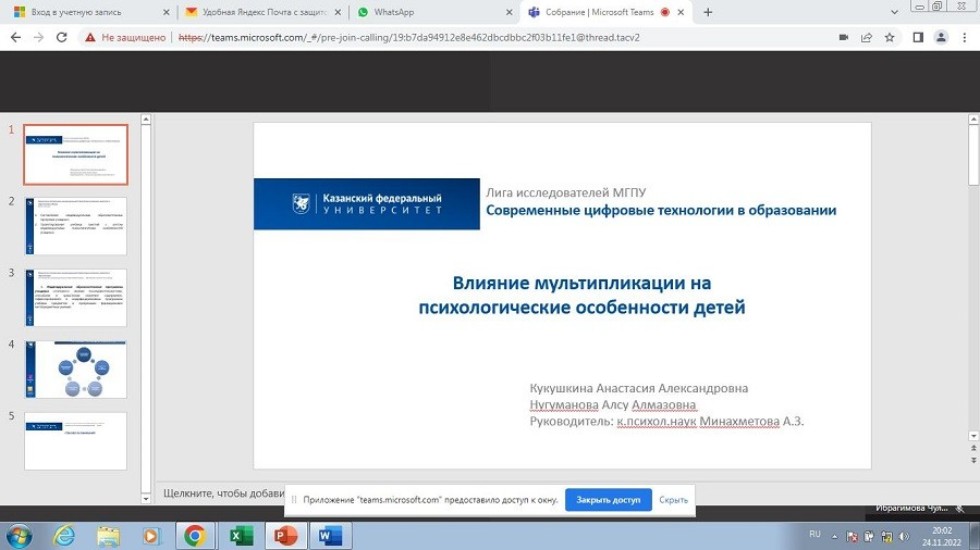The image size is (980, 550).
Task: Switch to the Яндекс Почта tab
Action: 260,12
